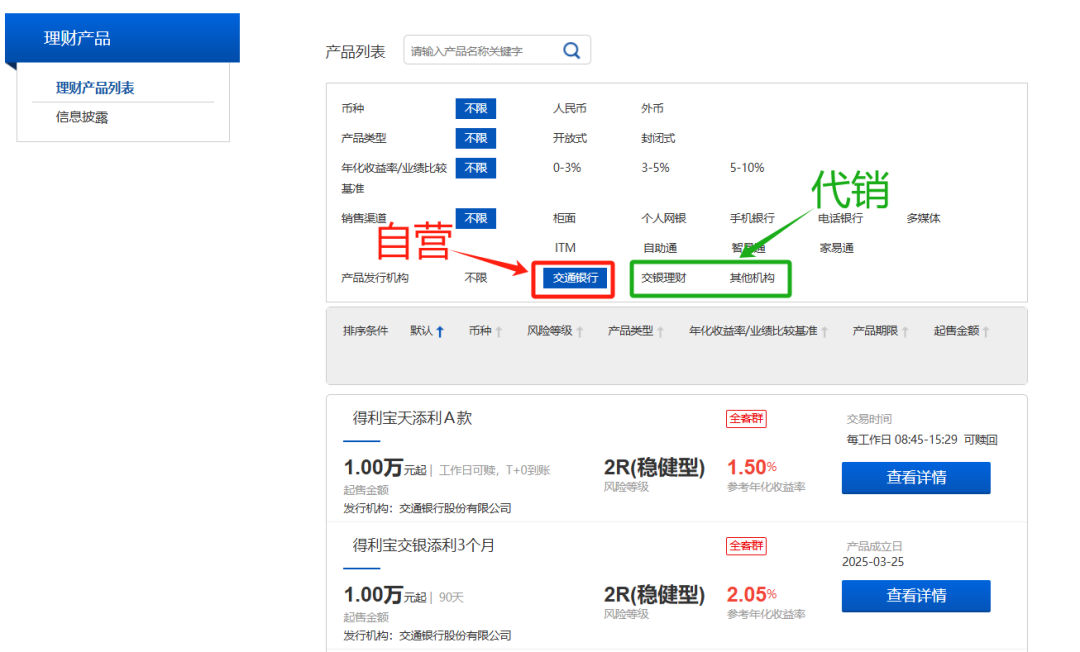The image size is (1080, 652).
Task: Choose 手机银行 sales channel
Action: (x=752, y=218)
